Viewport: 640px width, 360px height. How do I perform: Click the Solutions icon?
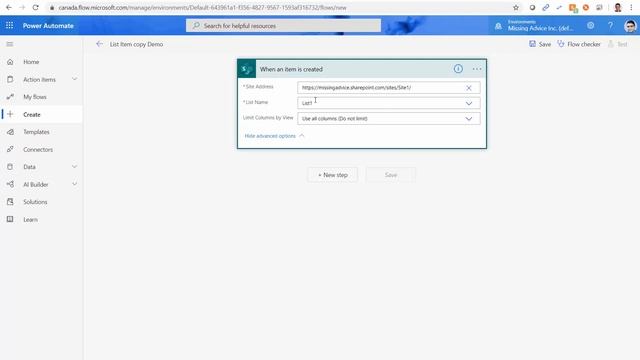click(10, 202)
